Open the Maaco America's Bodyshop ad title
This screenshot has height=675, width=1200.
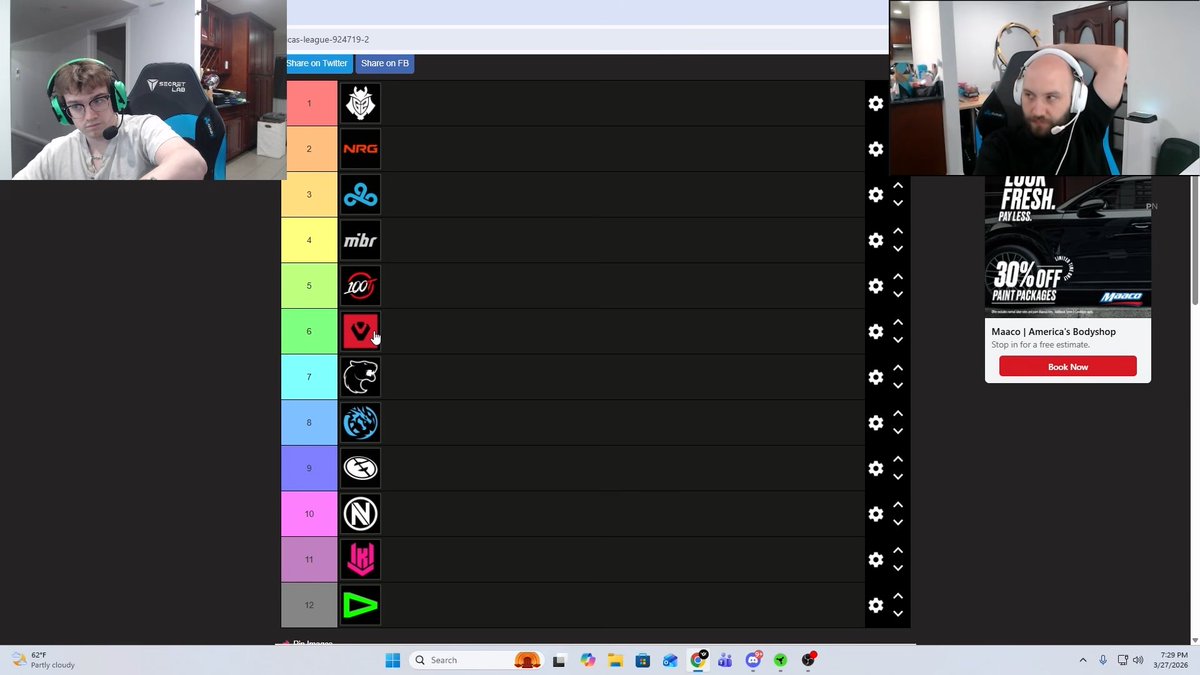point(1053,332)
